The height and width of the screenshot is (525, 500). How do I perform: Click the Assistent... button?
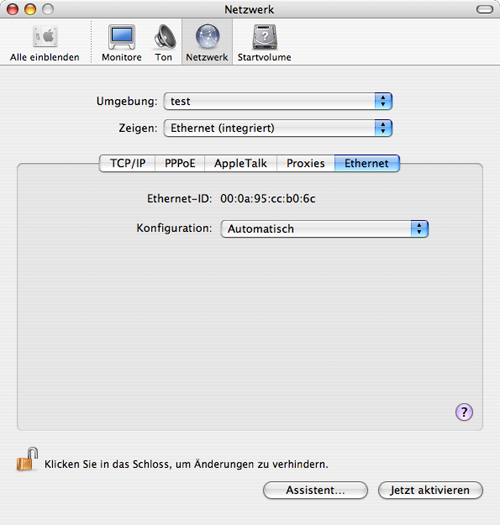(x=315, y=490)
